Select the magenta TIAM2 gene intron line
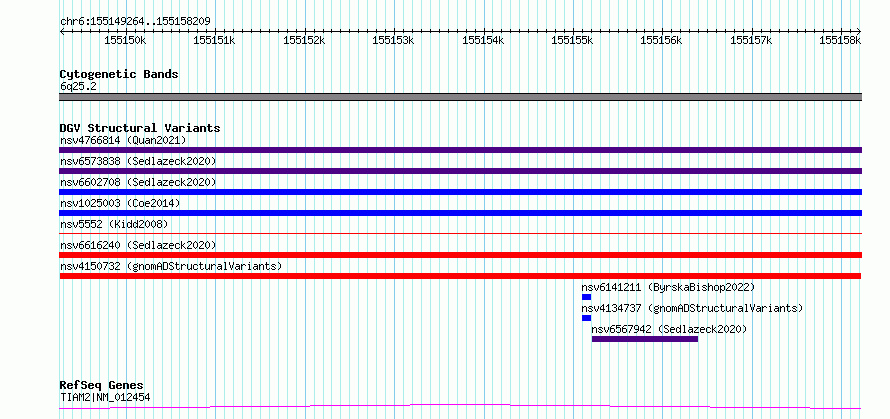 pos(460,406)
